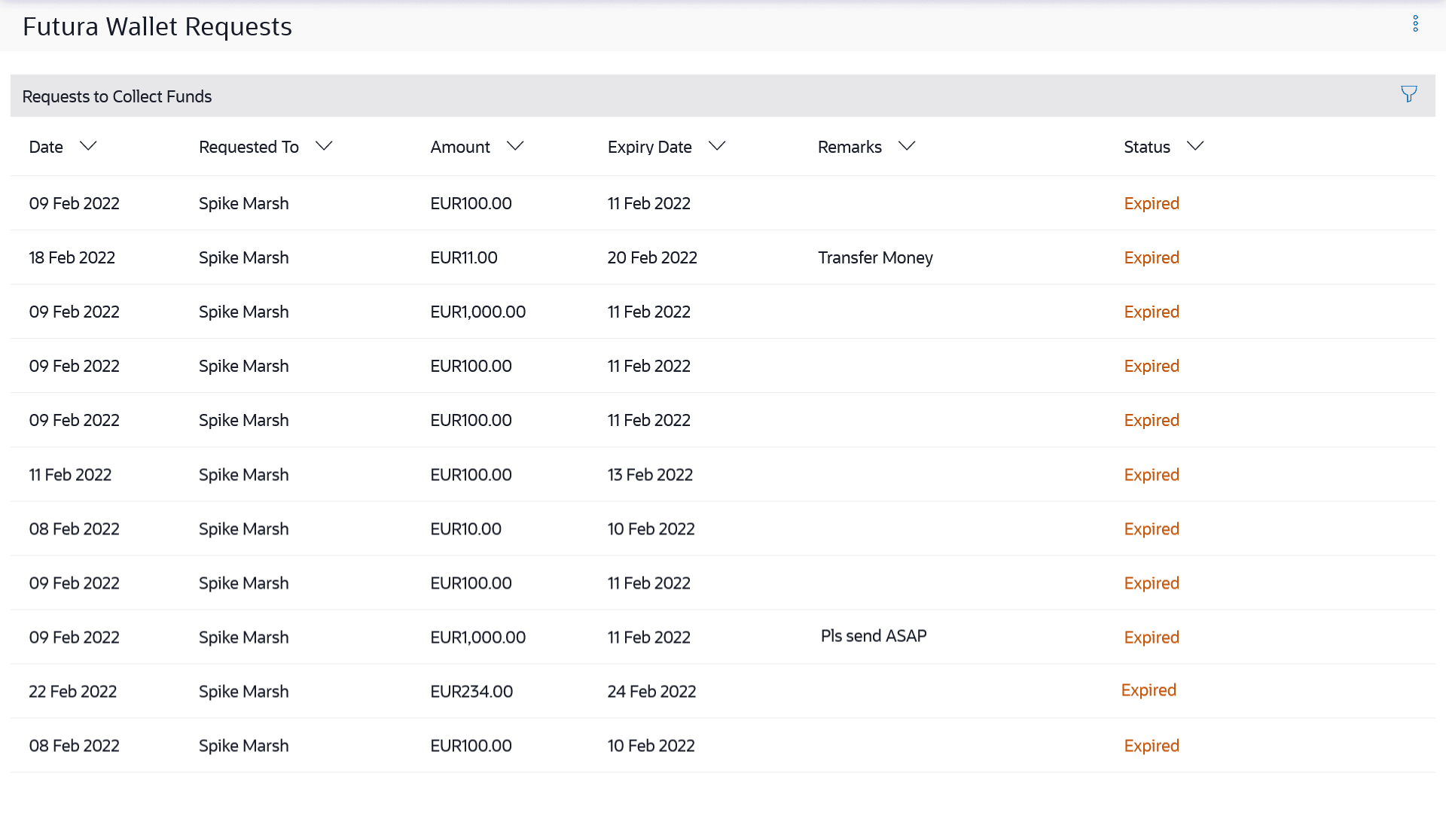Click Expired status on 22 Feb row
1446x840 pixels.
point(1149,690)
